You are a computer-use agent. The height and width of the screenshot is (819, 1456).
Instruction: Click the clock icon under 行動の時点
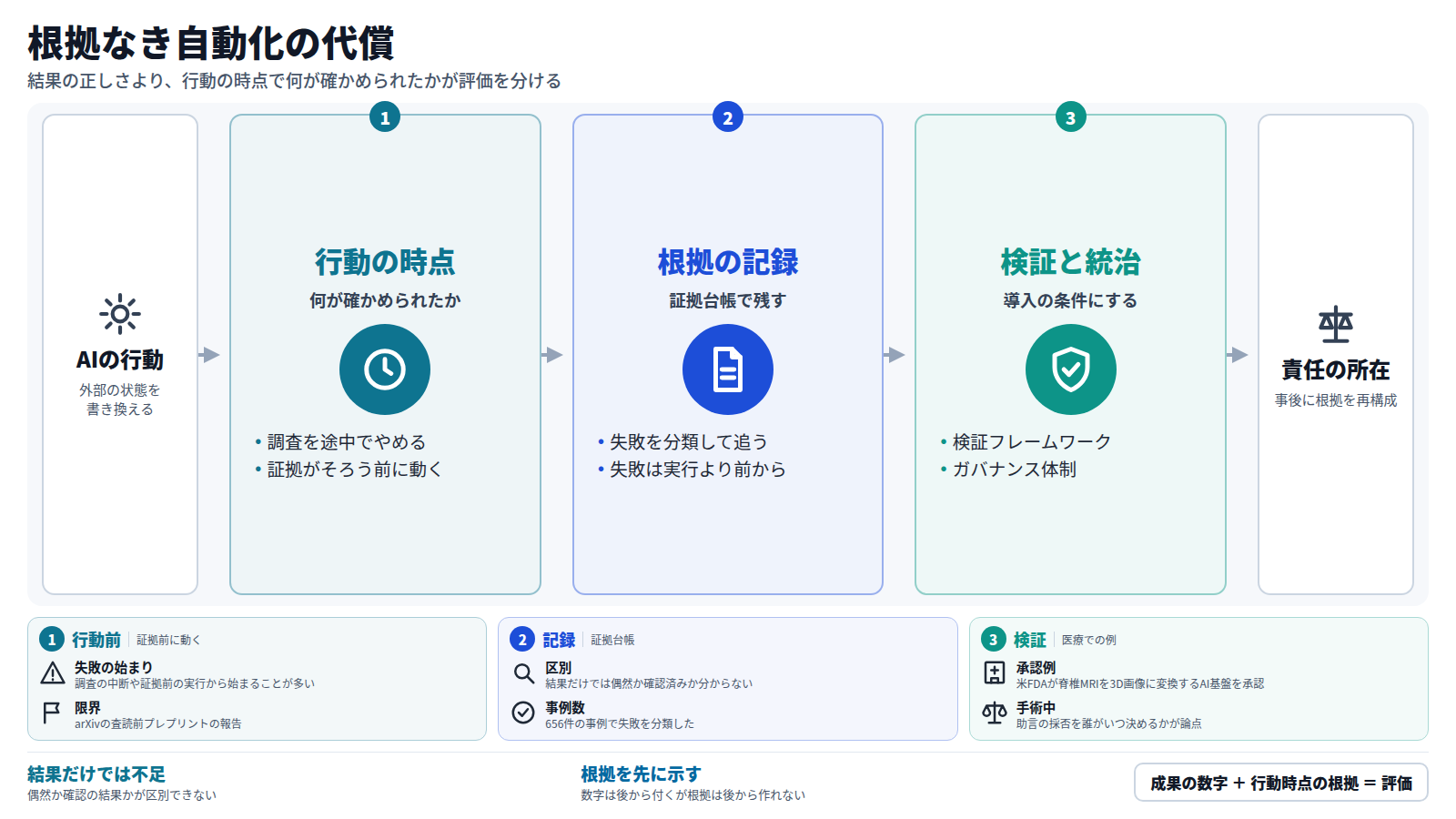(x=385, y=369)
